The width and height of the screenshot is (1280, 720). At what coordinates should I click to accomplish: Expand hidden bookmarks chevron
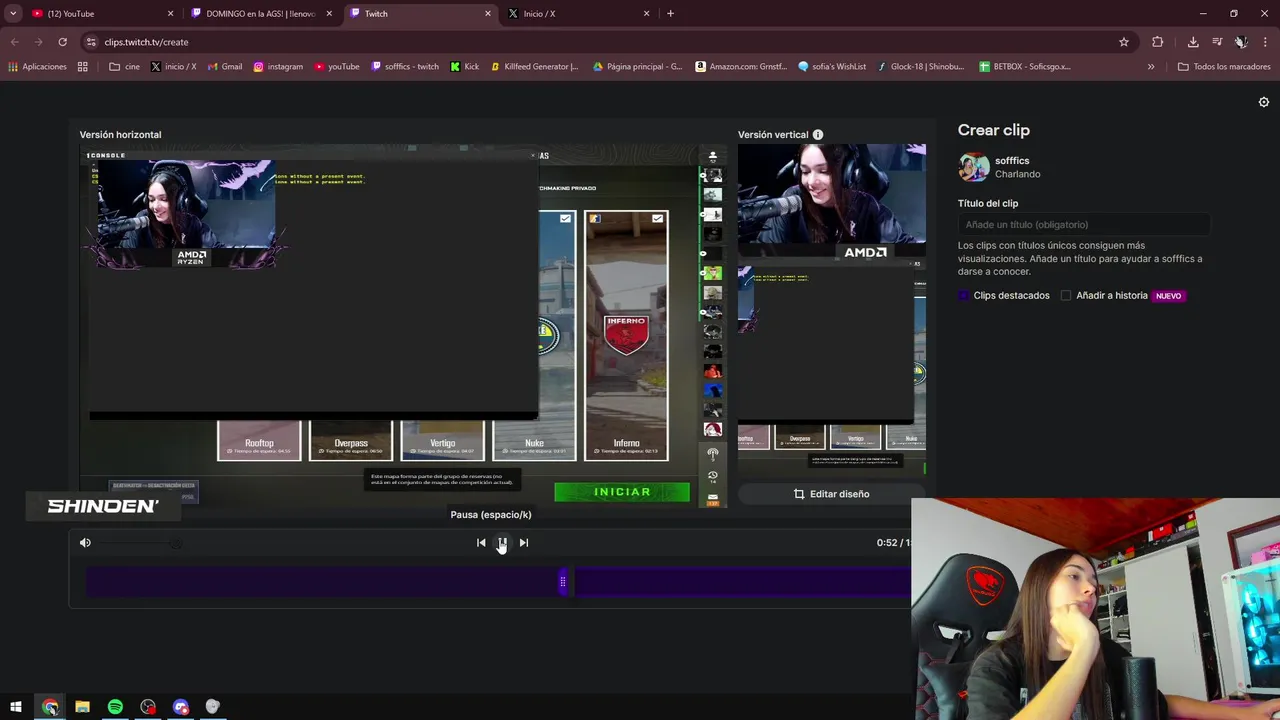click(1151, 67)
